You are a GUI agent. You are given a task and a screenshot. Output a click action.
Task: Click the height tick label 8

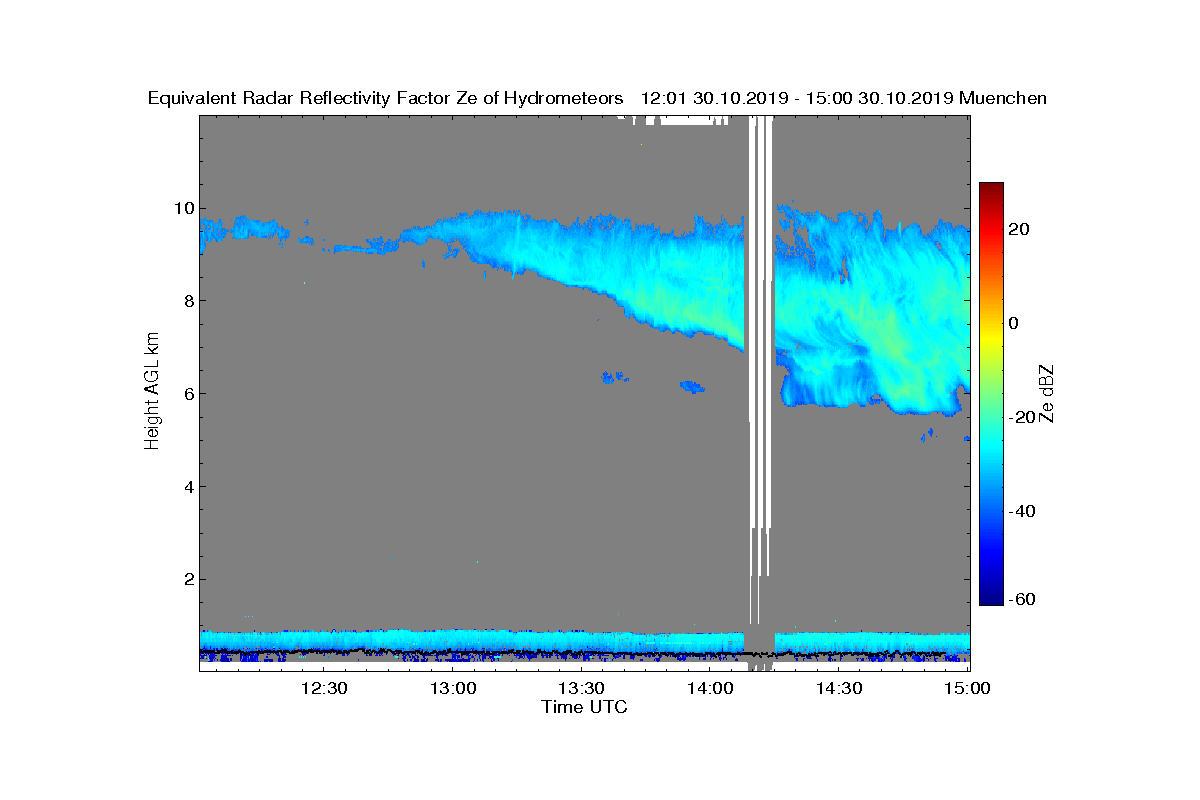[x=187, y=301]
